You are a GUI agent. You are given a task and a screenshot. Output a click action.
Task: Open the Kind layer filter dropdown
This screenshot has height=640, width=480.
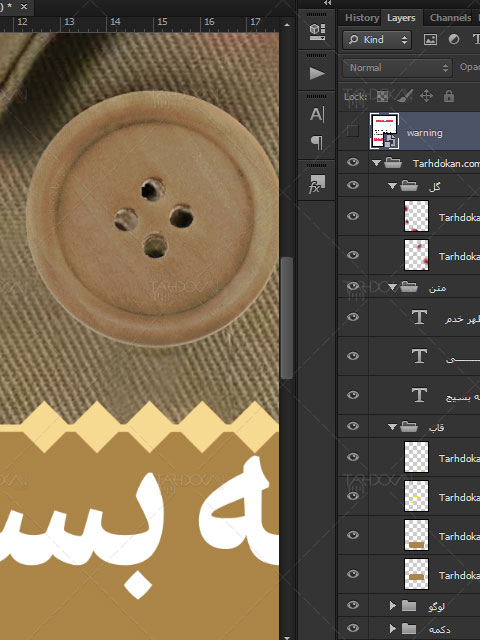(377, 40)
